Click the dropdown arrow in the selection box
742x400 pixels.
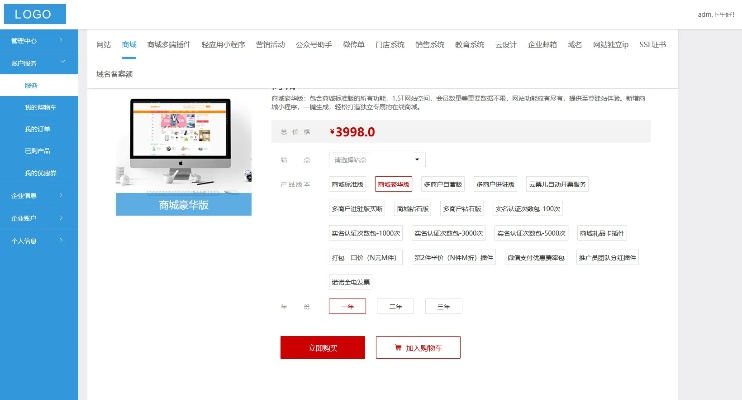[417, 159]
